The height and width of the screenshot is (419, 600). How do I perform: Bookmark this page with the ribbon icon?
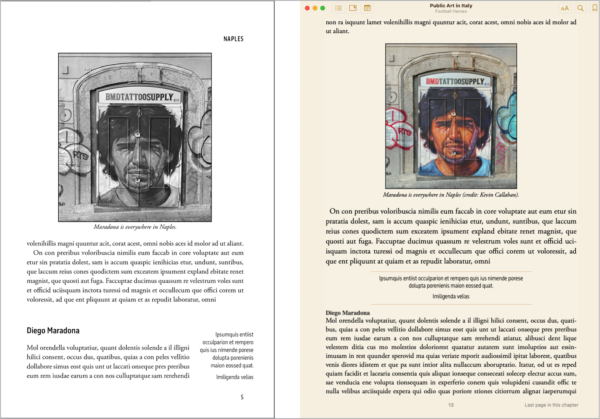(x=595, y=8)
